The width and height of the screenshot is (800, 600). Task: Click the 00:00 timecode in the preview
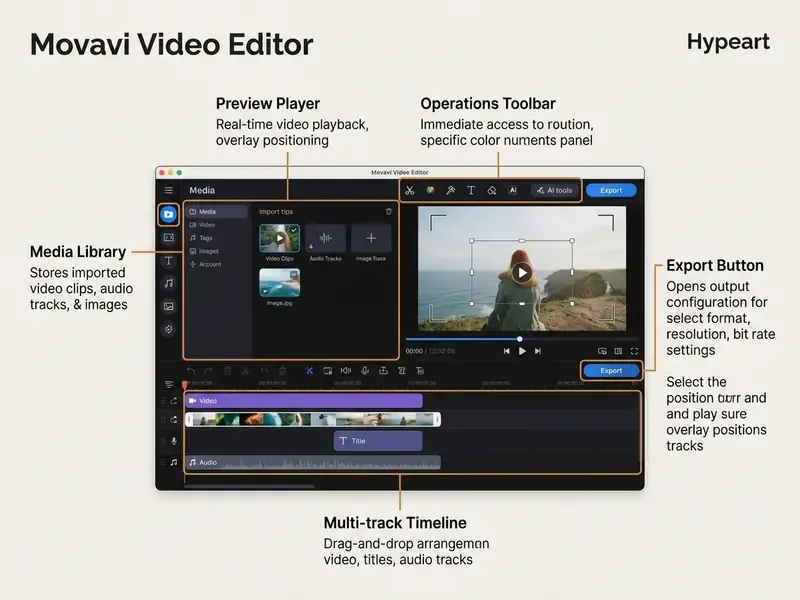point(414,351)
